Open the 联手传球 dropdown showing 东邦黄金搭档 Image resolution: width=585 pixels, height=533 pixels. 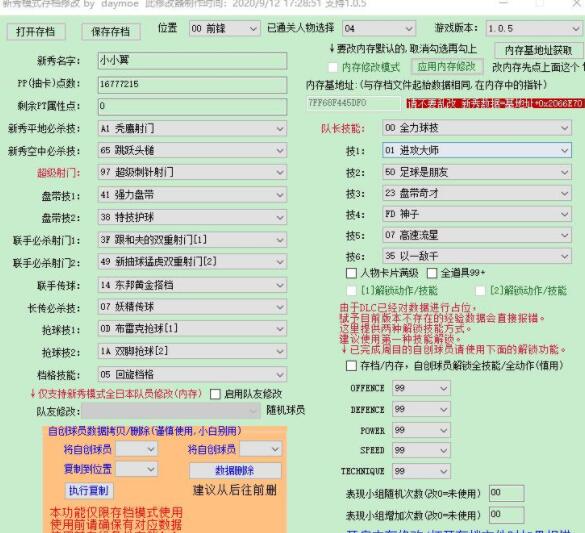pyautogui.click(x=193, y=285)
